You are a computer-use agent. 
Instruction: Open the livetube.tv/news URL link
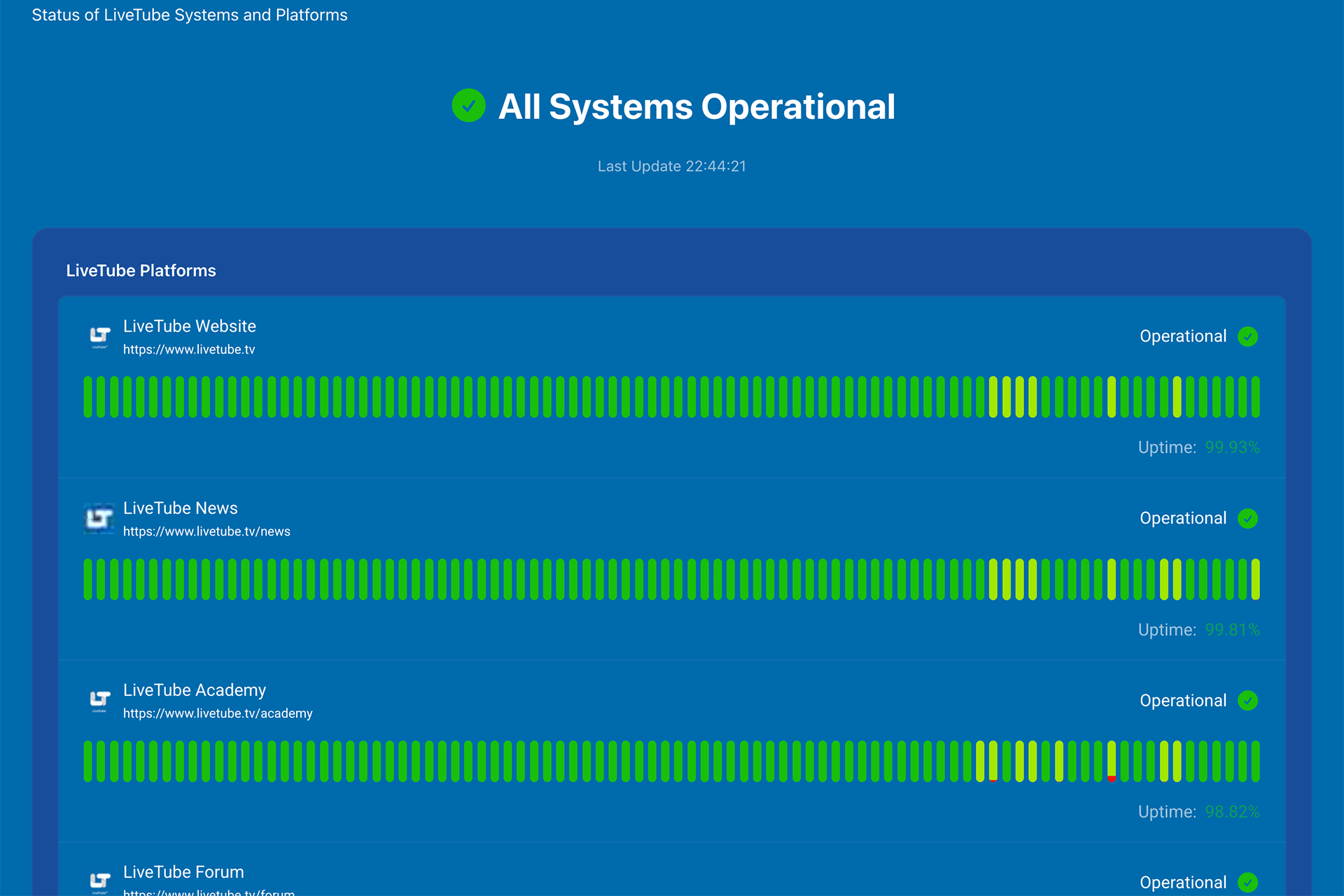[x=206, y=531]
